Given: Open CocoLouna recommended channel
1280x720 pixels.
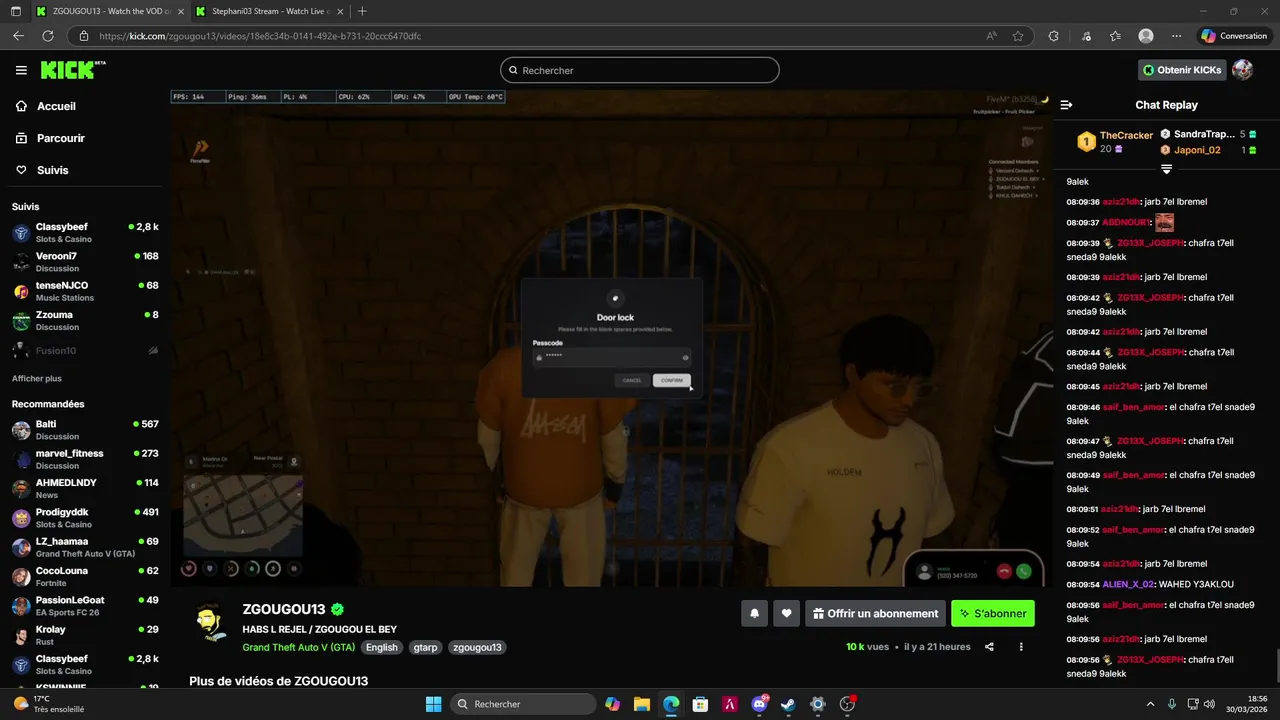Looking at the screenshot, I should coord(85,577).
